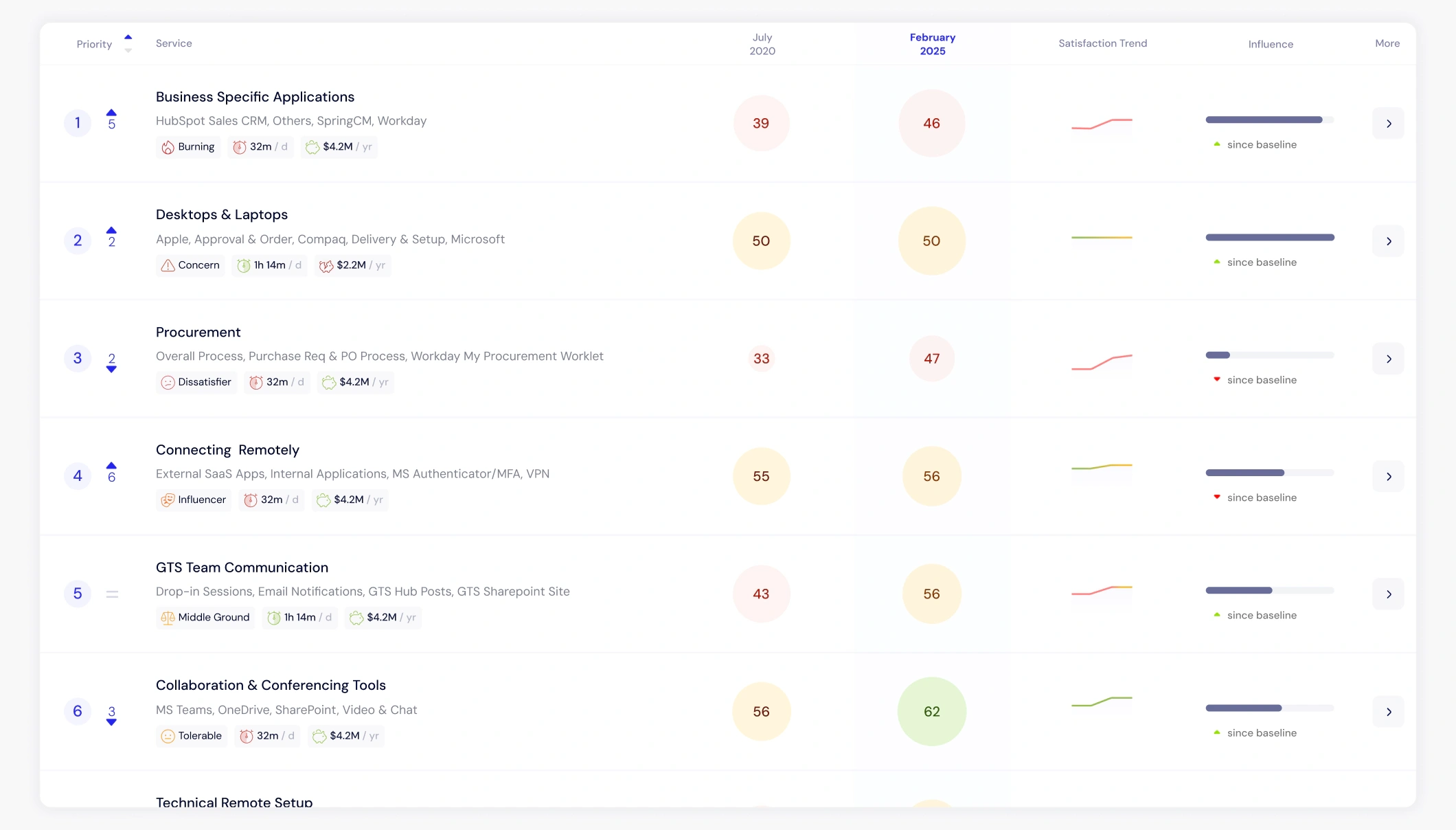
Task: Click priority badge 1
Action: [78, 123]
